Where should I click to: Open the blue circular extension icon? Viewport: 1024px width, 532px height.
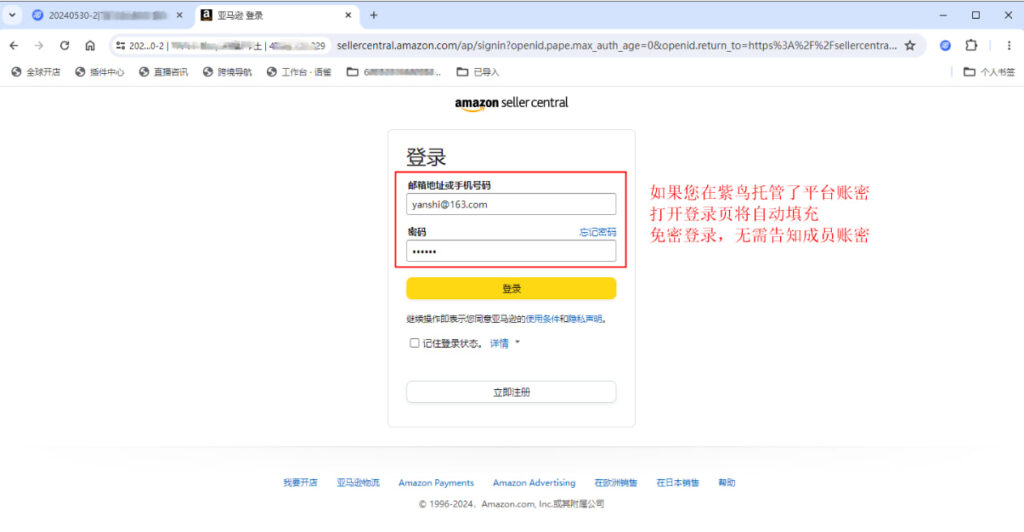[945, 46]
